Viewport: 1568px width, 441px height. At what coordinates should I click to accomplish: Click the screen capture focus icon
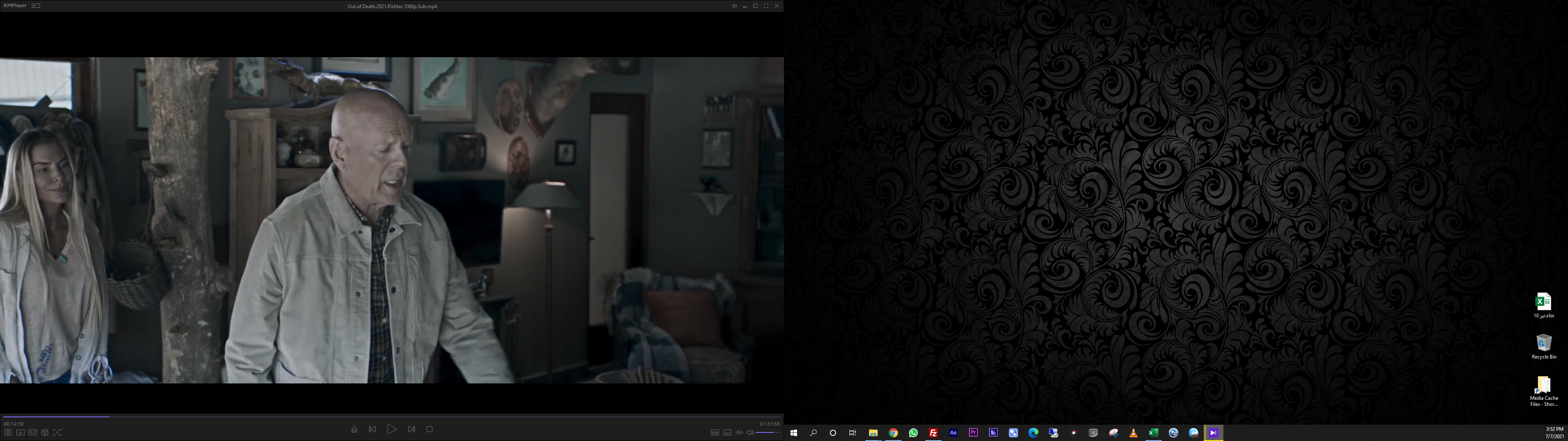pyautogui.click(x=57, y=432)
